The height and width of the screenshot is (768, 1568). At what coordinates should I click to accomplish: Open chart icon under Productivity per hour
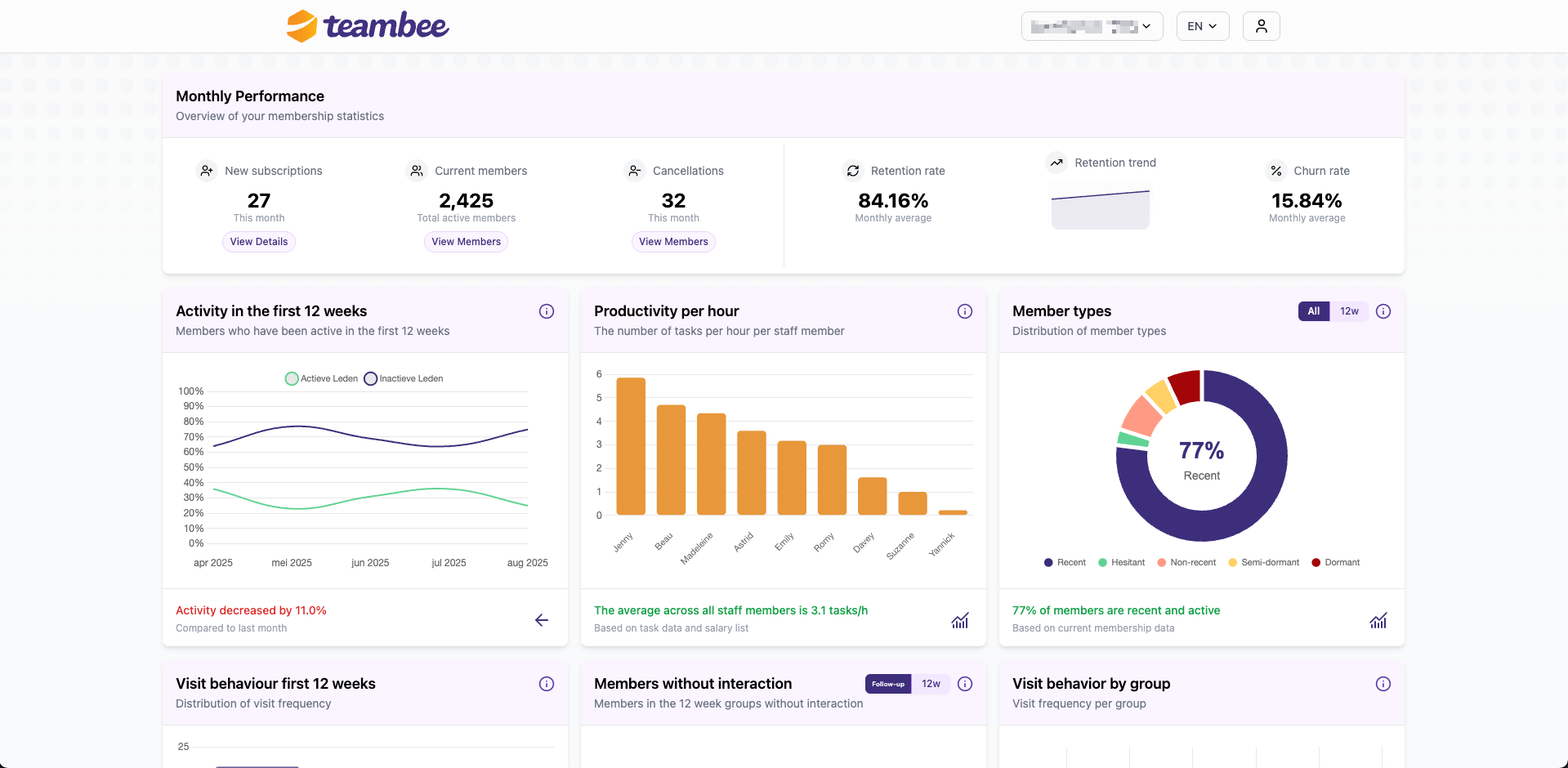(x=960, y=620)
